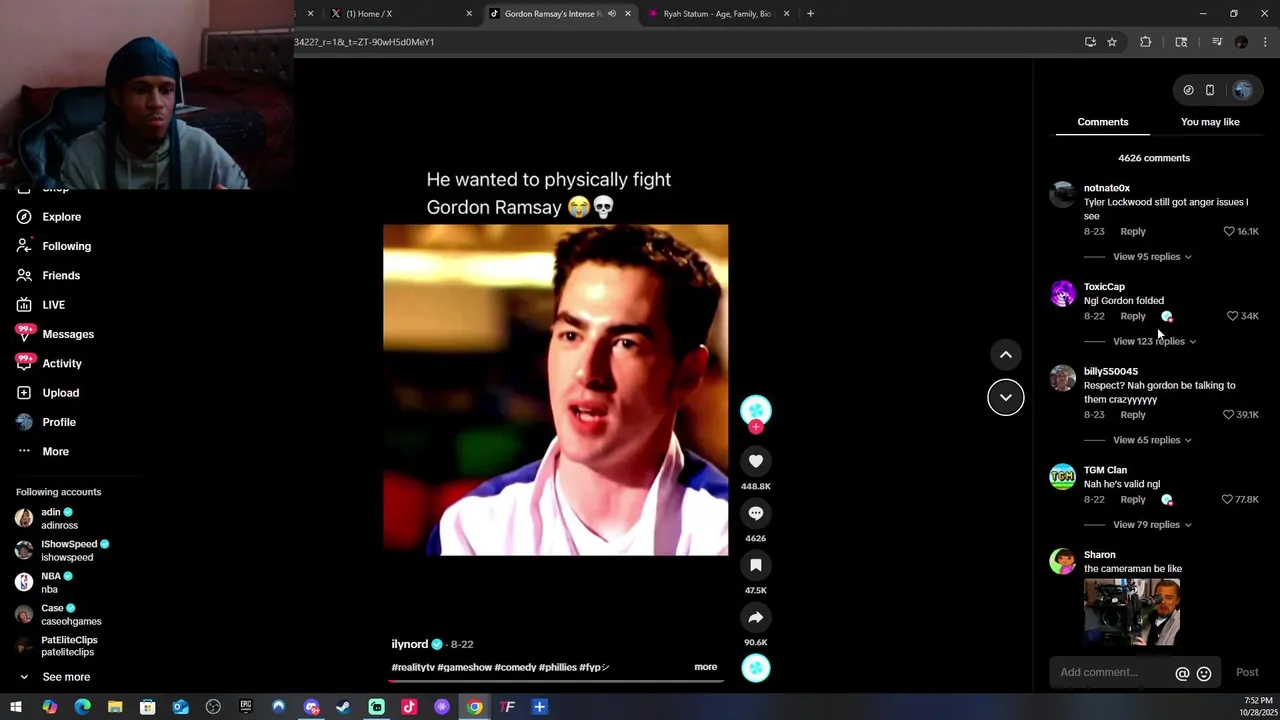The width and height of the screenshot is (1280, 720).
Task: Click the install app icon in address bar
Action: pyautogui.click(x=1090, y=42)
